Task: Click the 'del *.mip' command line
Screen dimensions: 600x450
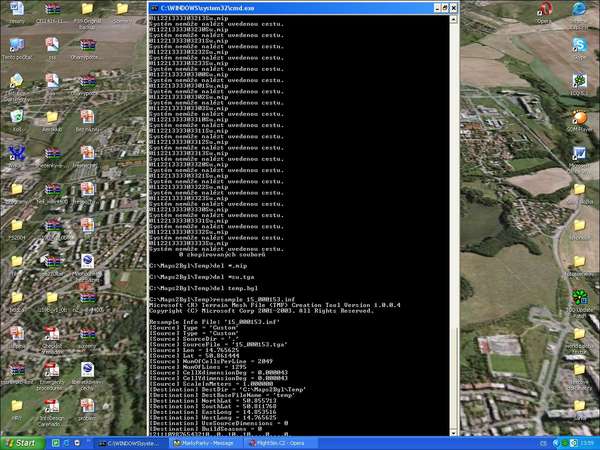Action: pyautogui.click(x=198, y=266)
